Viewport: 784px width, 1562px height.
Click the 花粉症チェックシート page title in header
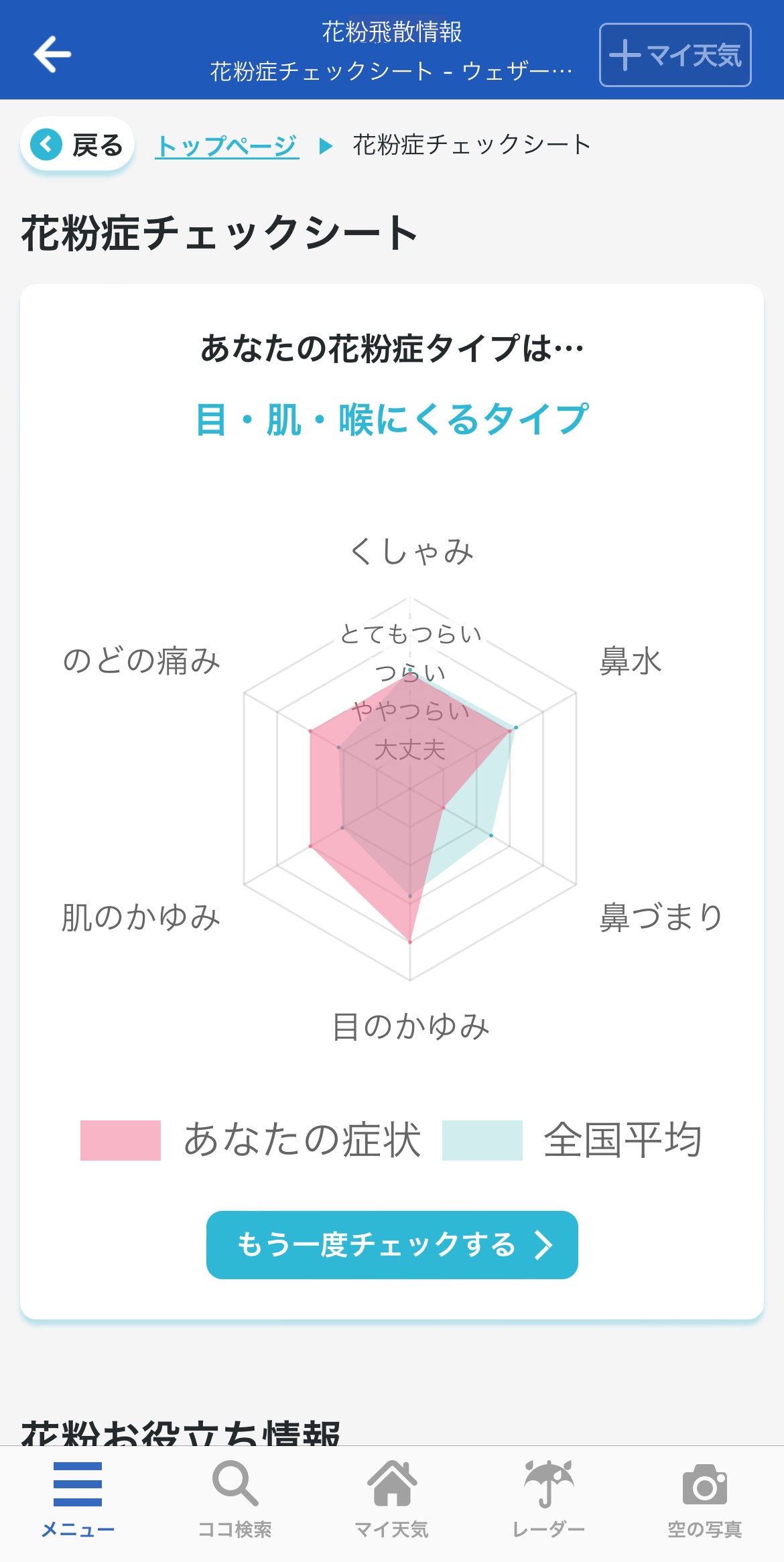pos(391,71)
